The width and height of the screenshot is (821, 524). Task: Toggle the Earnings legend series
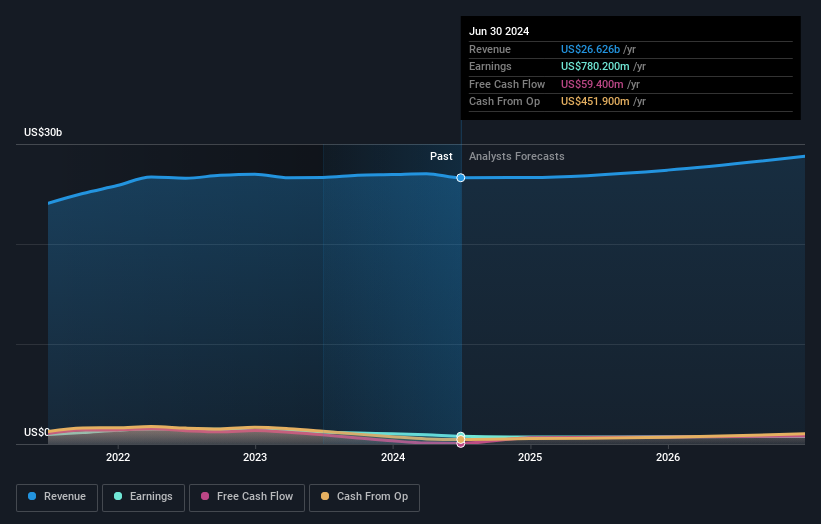(x=143, y=497)
